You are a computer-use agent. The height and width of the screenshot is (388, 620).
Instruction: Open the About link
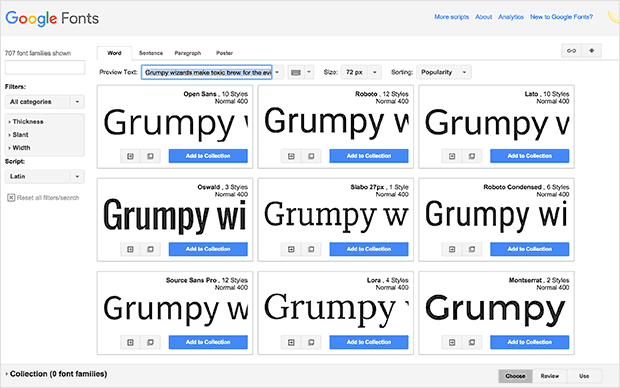484,17
